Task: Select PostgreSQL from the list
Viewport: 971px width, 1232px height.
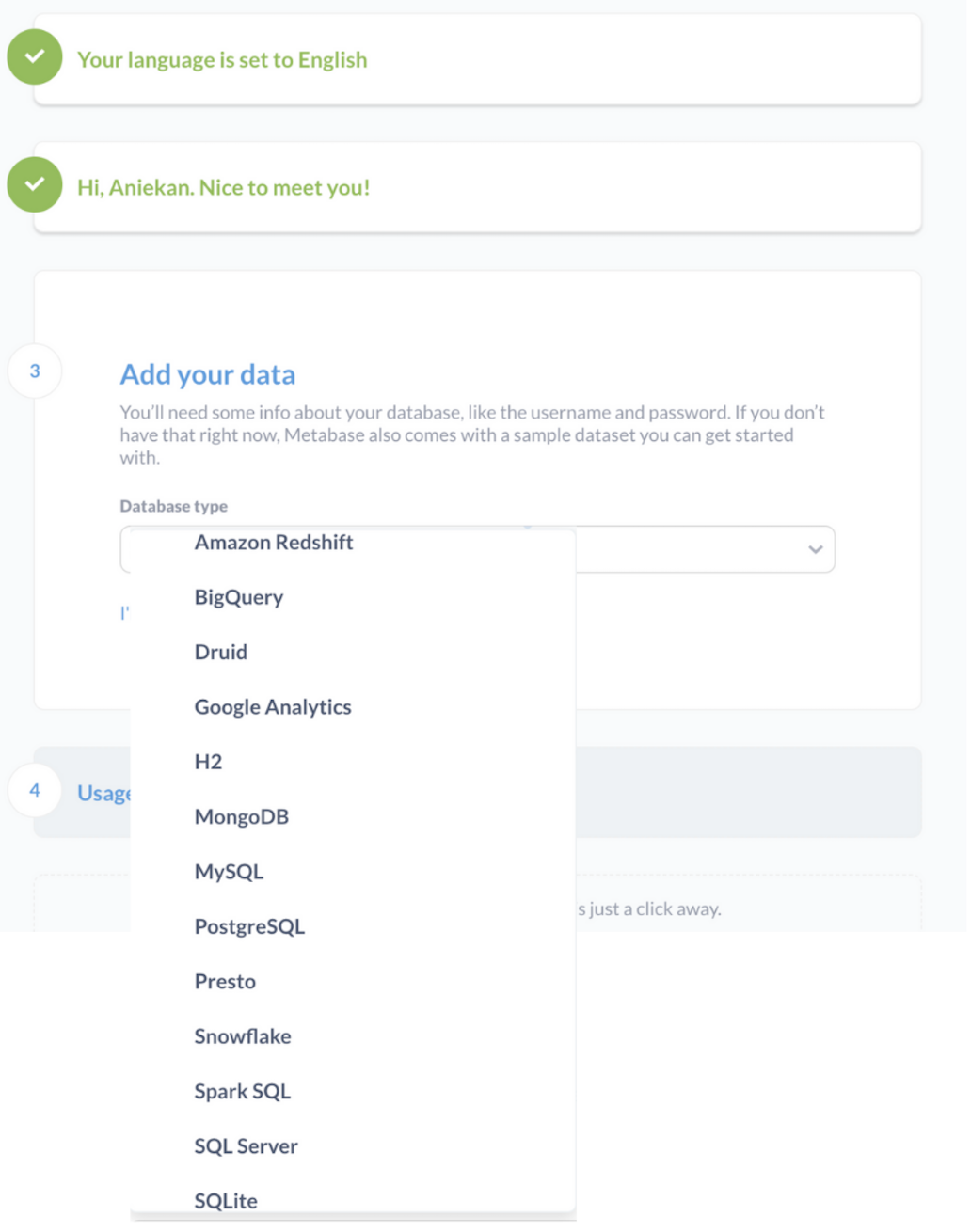Action: 249,927
